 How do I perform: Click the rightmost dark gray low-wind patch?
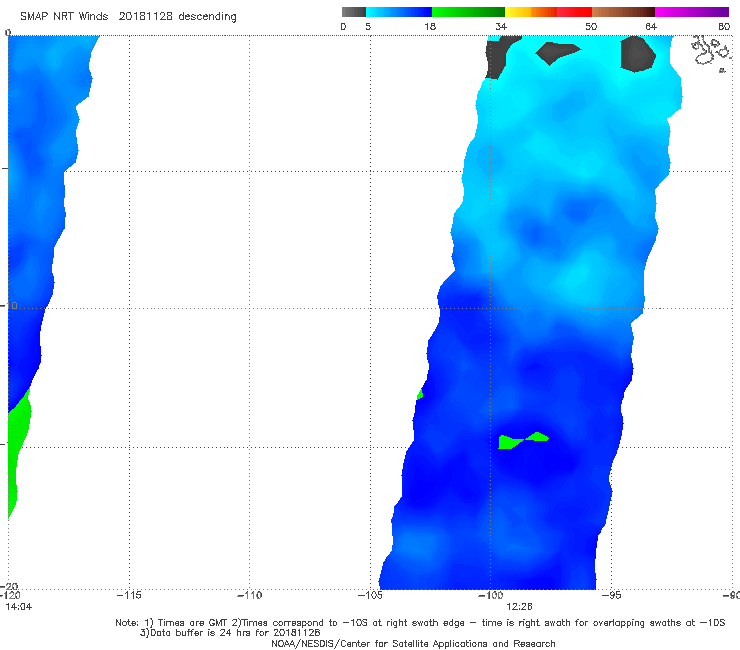pos(637,53)
